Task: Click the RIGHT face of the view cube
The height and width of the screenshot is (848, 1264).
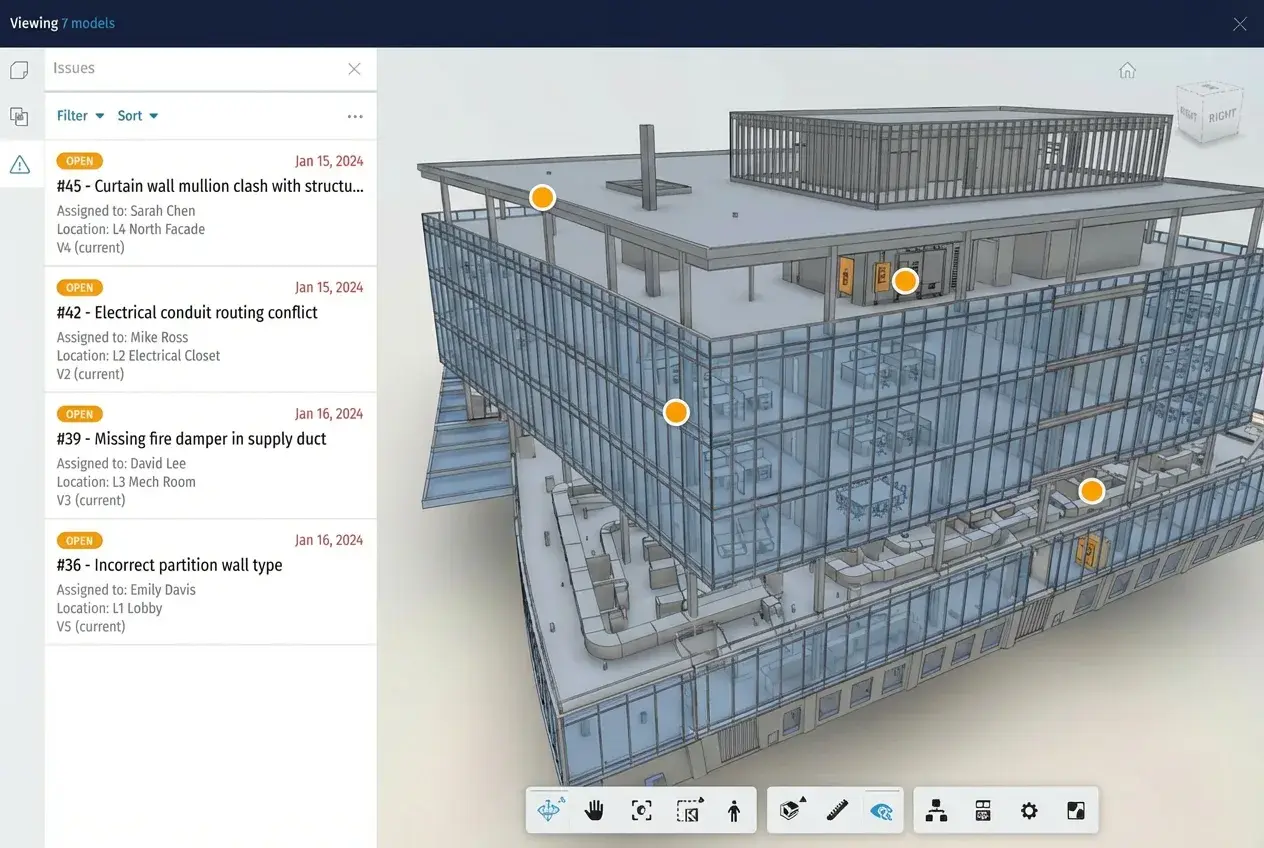Action: [x=1222, y=116]
